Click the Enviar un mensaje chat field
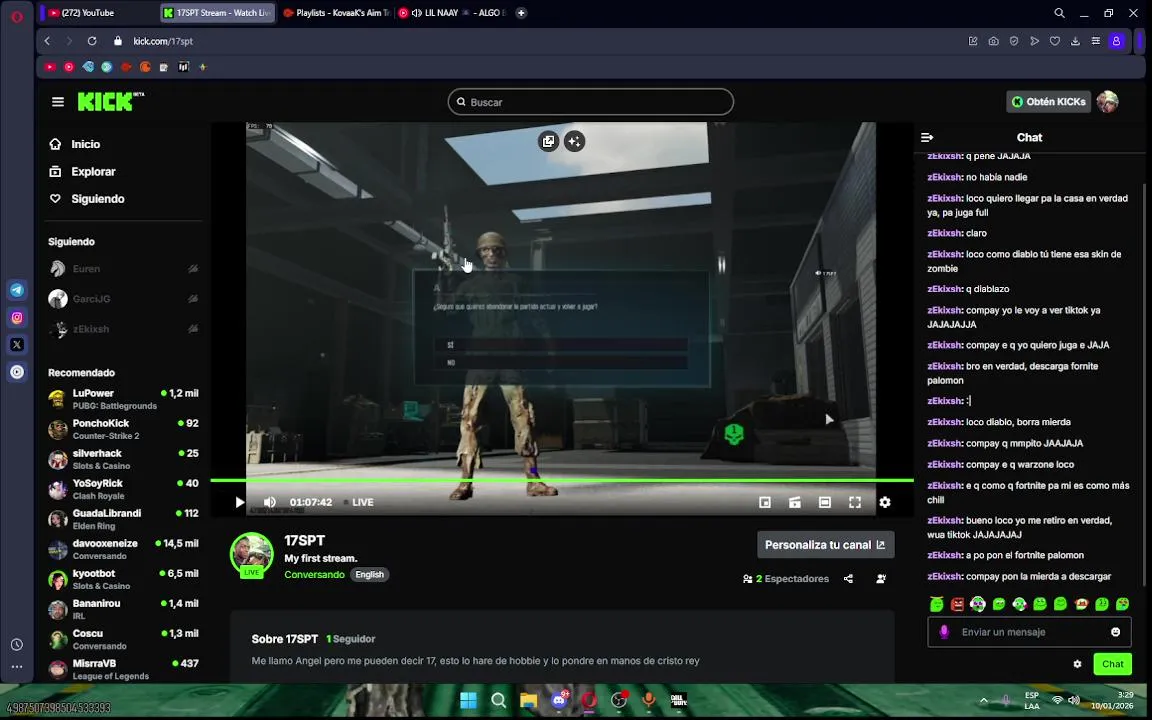Screen dimensions: 1152x720 pyautogui.click(x=1029, y=632)
